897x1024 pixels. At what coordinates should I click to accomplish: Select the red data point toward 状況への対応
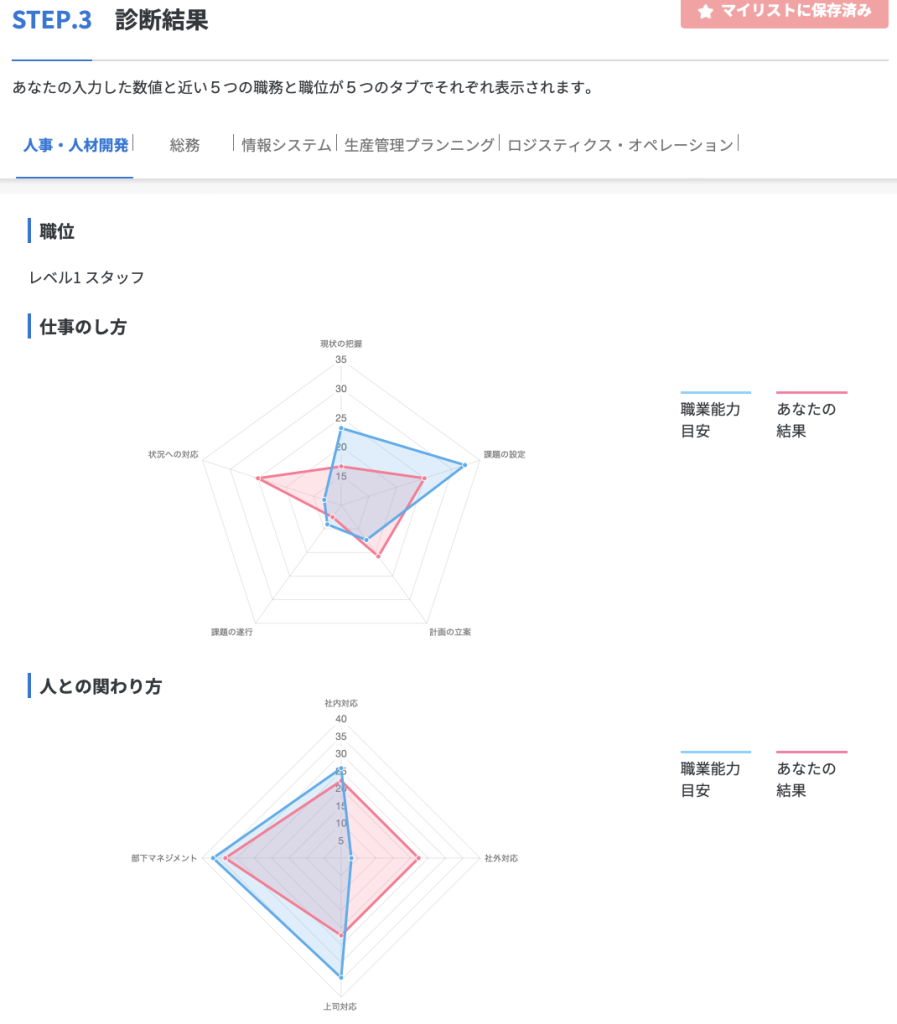point(258,479)
